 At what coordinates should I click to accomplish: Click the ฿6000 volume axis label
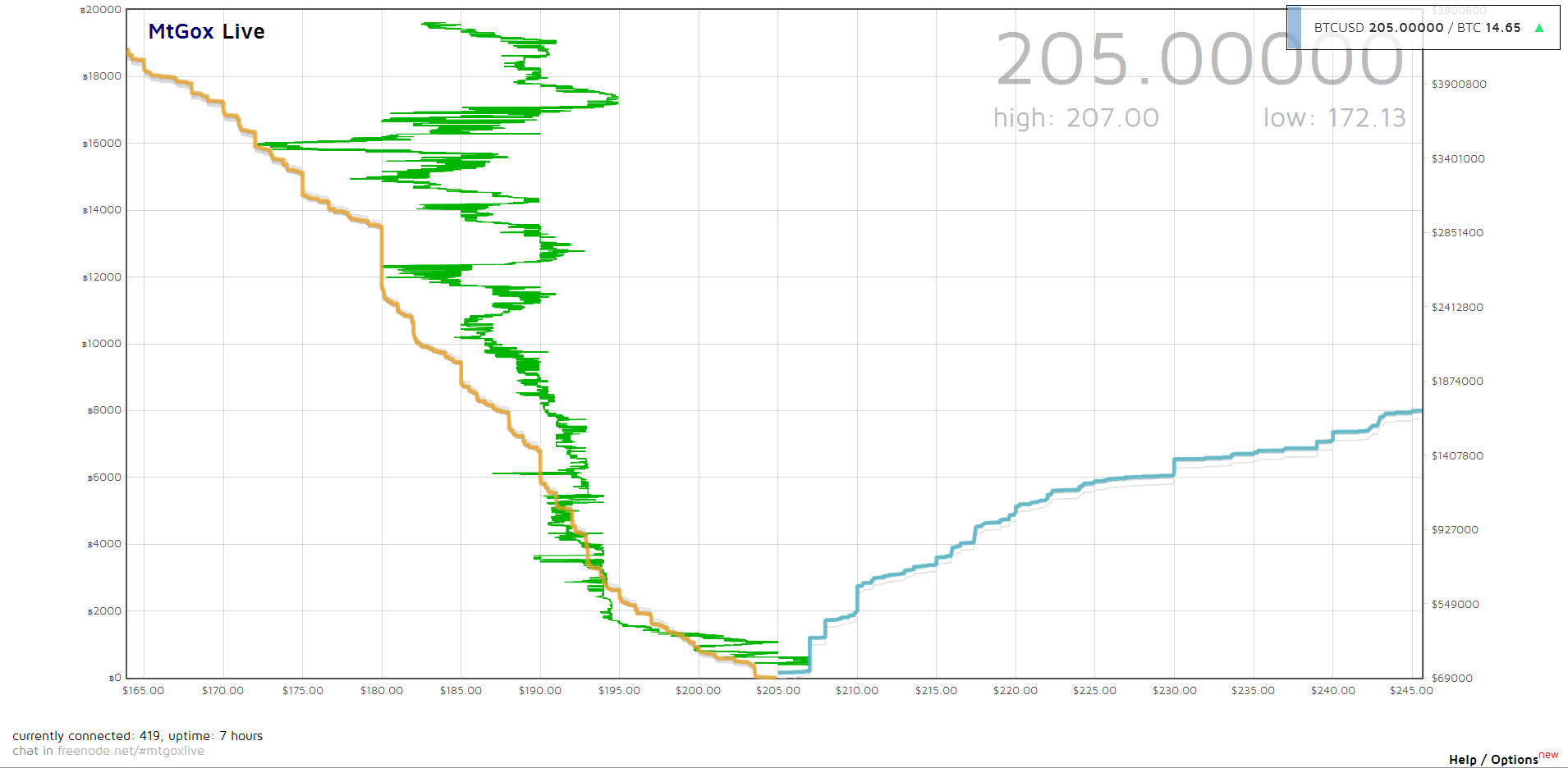[x=104, y=478]
